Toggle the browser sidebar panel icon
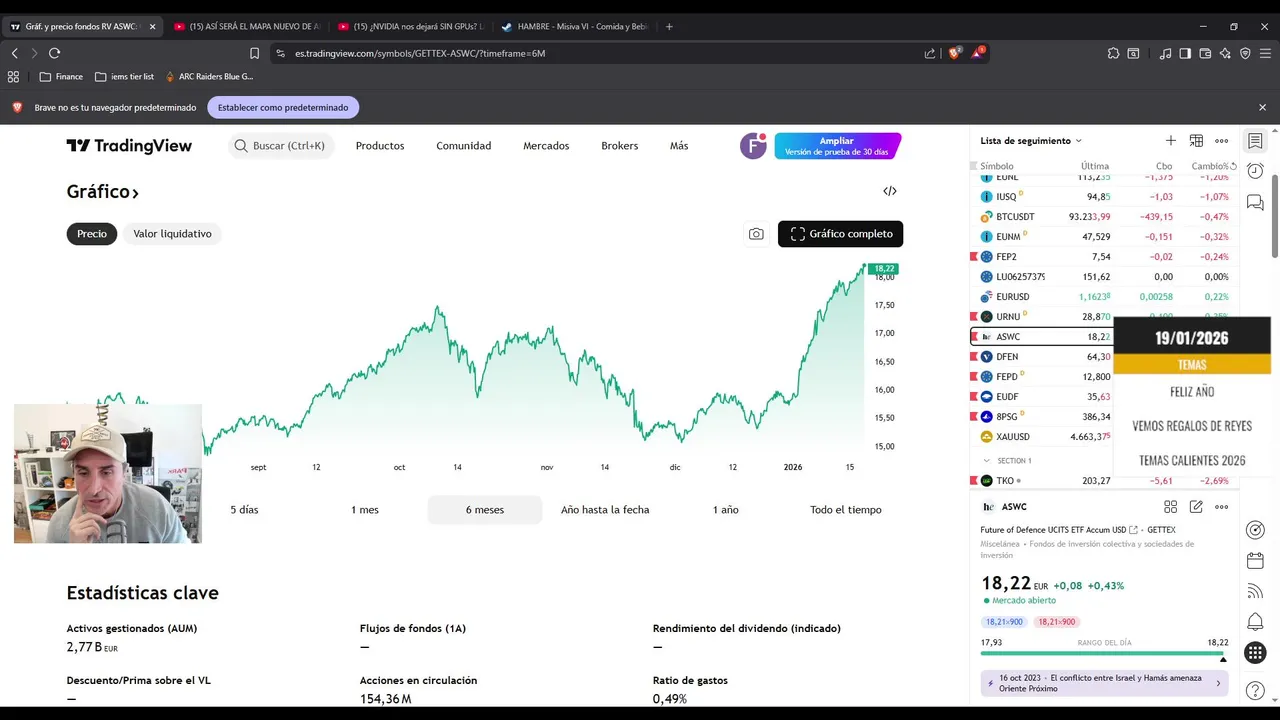 [x=1185, y=53]
